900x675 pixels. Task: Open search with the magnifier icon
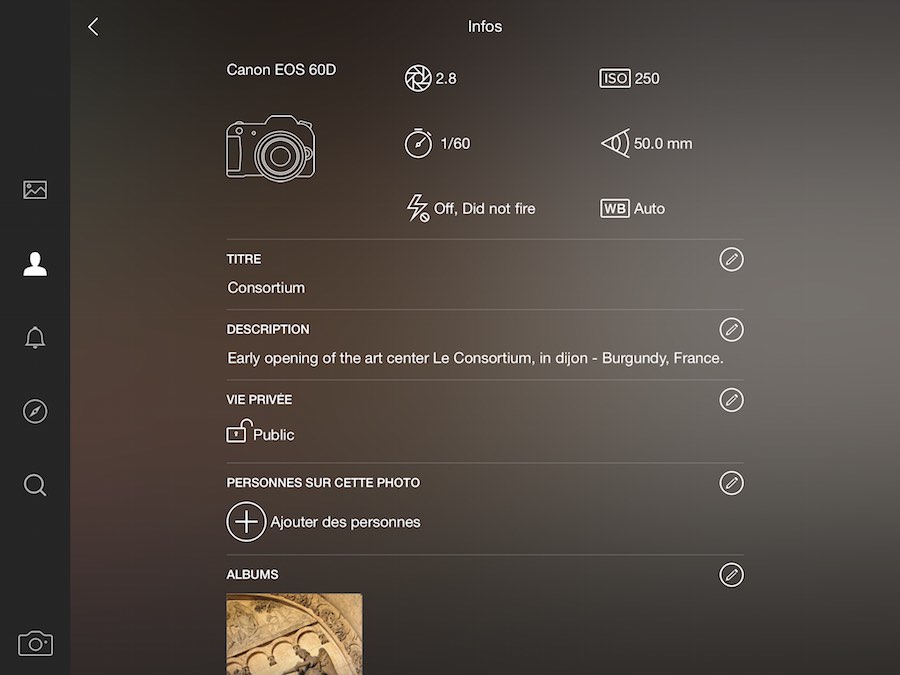[x=35, y=485]
